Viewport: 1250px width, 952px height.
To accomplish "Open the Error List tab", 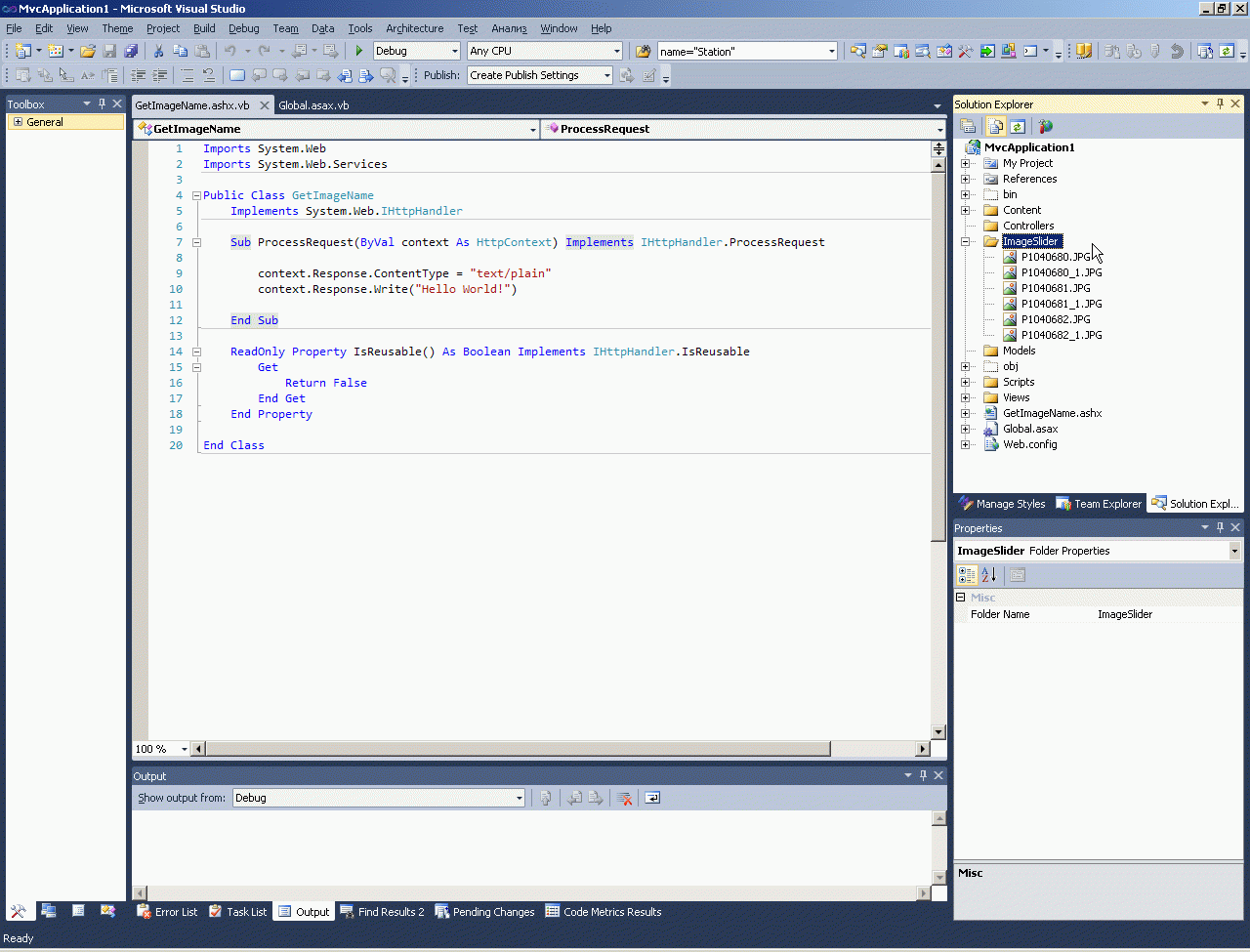I will [x=166, y=912].
